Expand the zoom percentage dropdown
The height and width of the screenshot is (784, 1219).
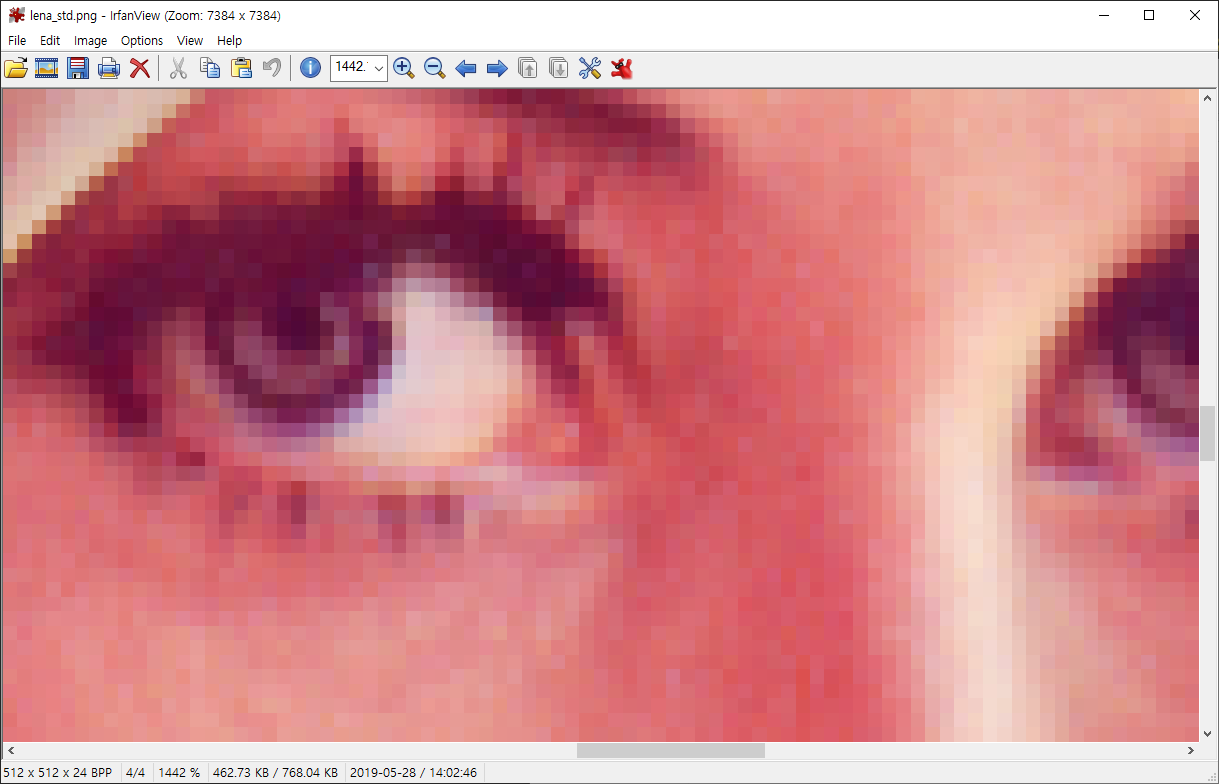[x=379, y=68]
